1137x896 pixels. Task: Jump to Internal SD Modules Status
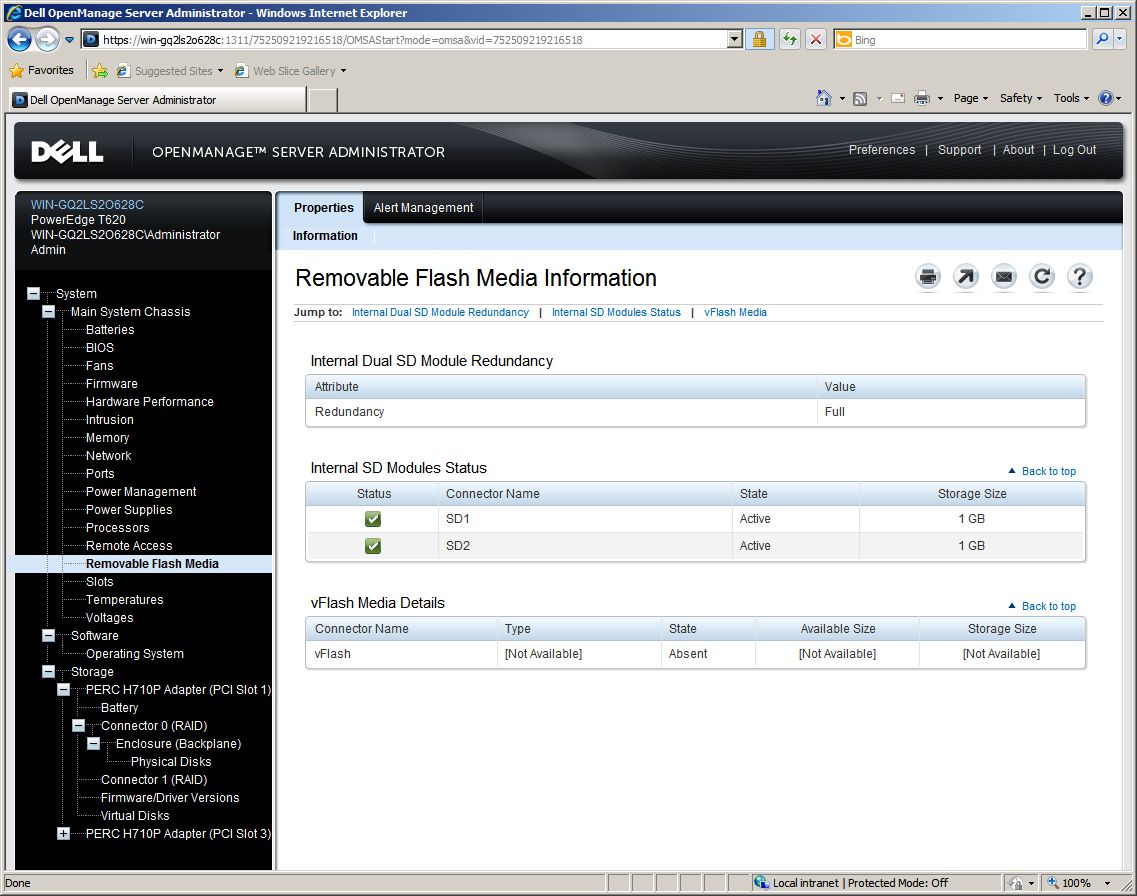coord(616,312)
